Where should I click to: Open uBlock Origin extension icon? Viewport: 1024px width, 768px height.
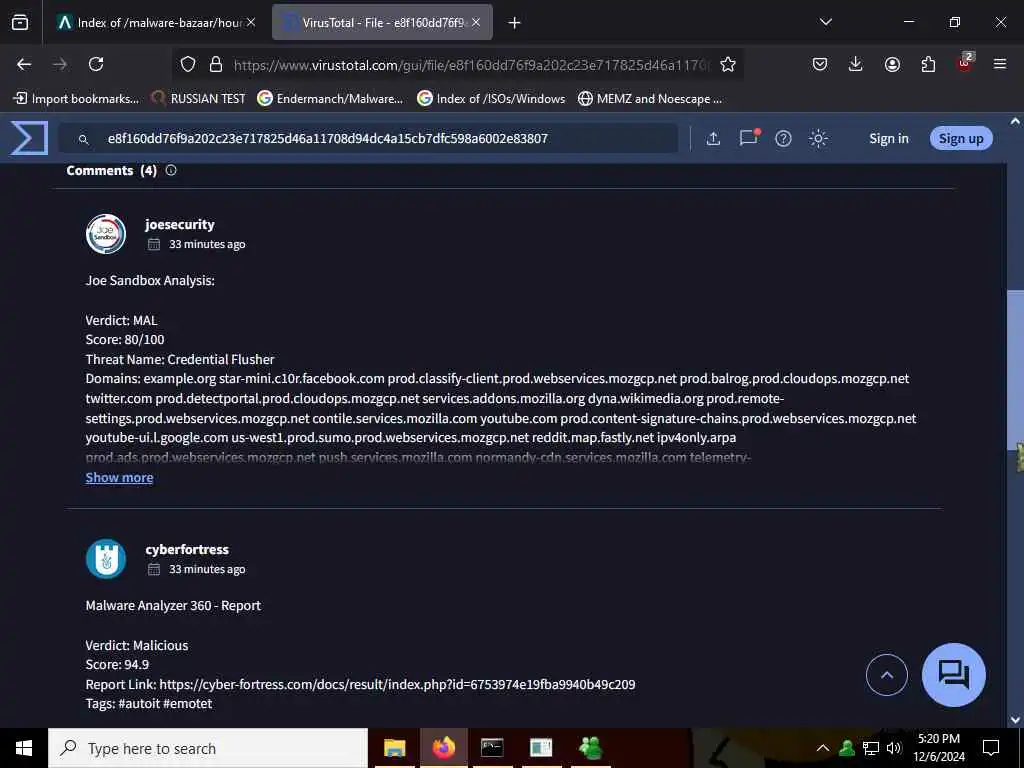pyautogui.click(x=965, y=63)
